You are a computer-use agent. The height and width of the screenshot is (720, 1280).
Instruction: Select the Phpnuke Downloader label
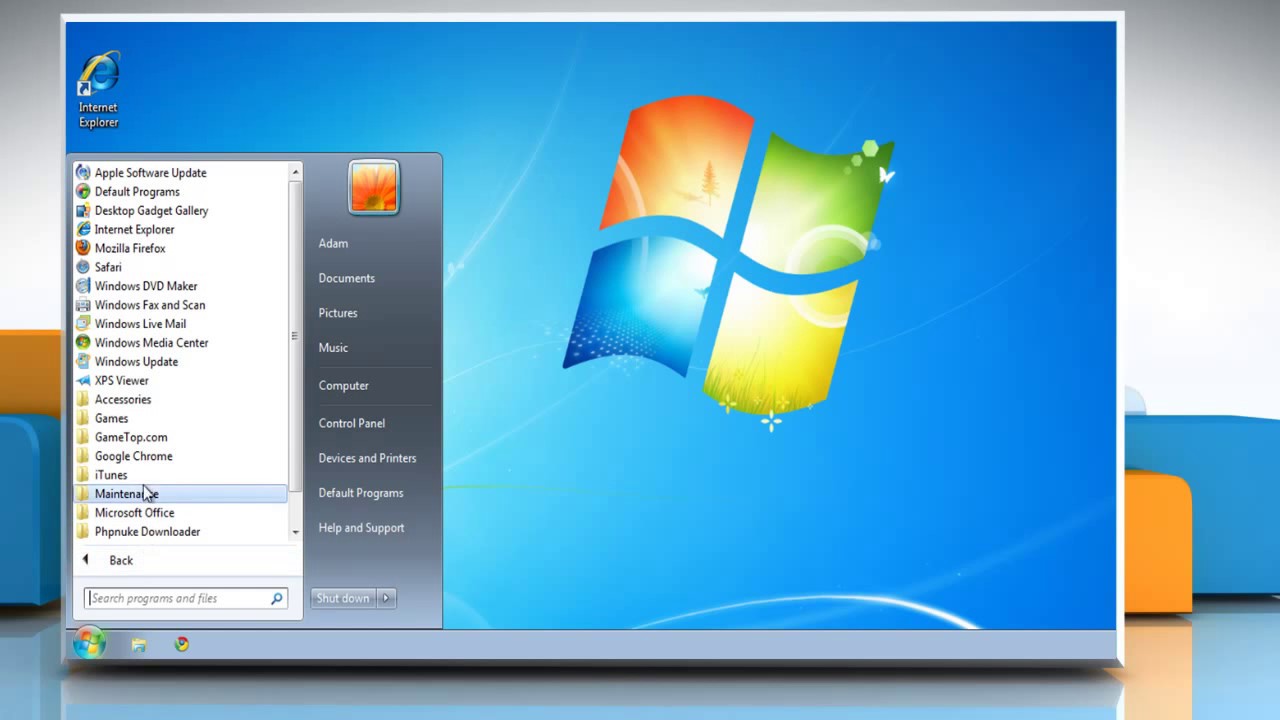147,532
